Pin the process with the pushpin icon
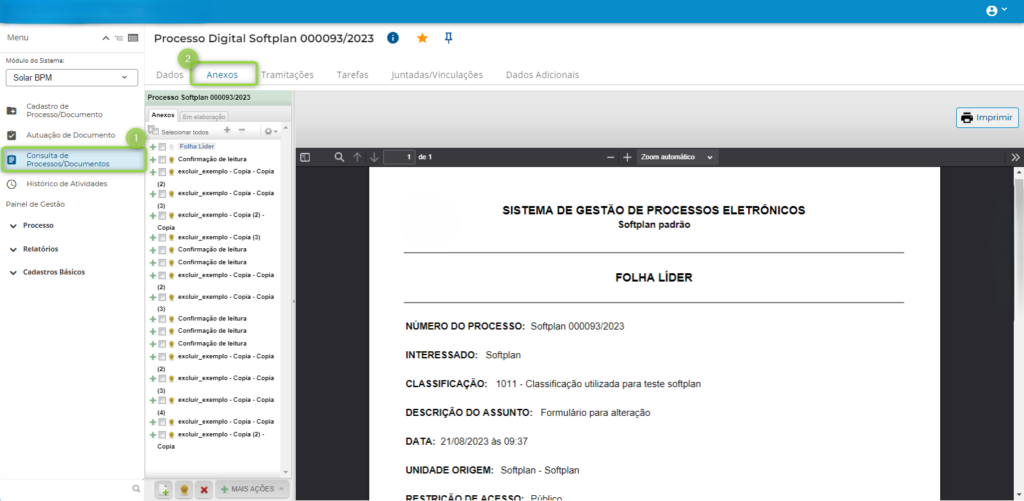 tap(448, 38)
